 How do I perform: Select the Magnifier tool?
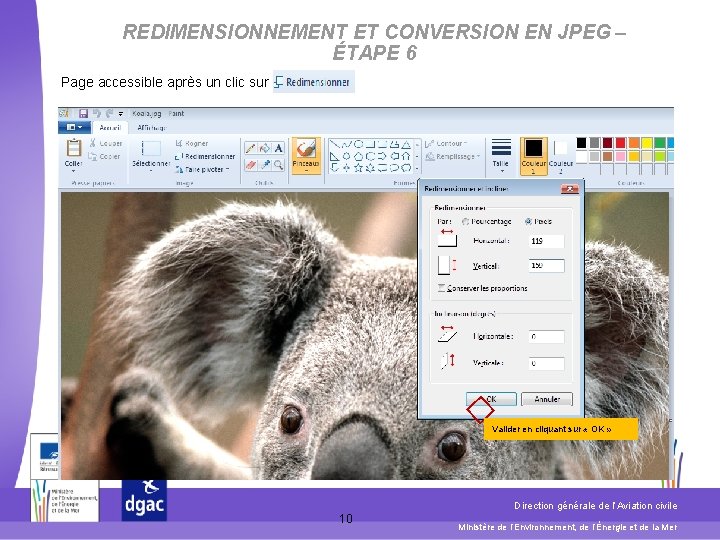click(x=278, y=164)
